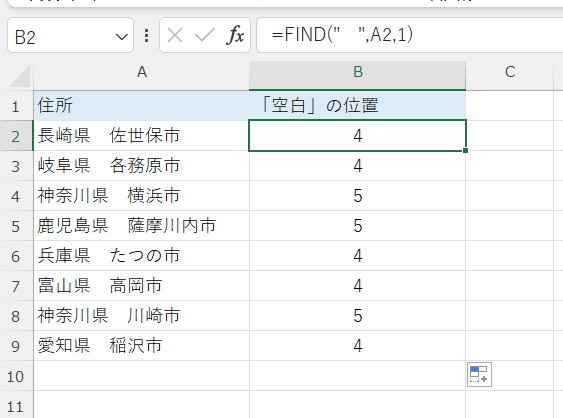The width and height of the screenshot is (563, 418).
Task: Click the header cell 「空白」の位置
Action: (x=358, y=106)
